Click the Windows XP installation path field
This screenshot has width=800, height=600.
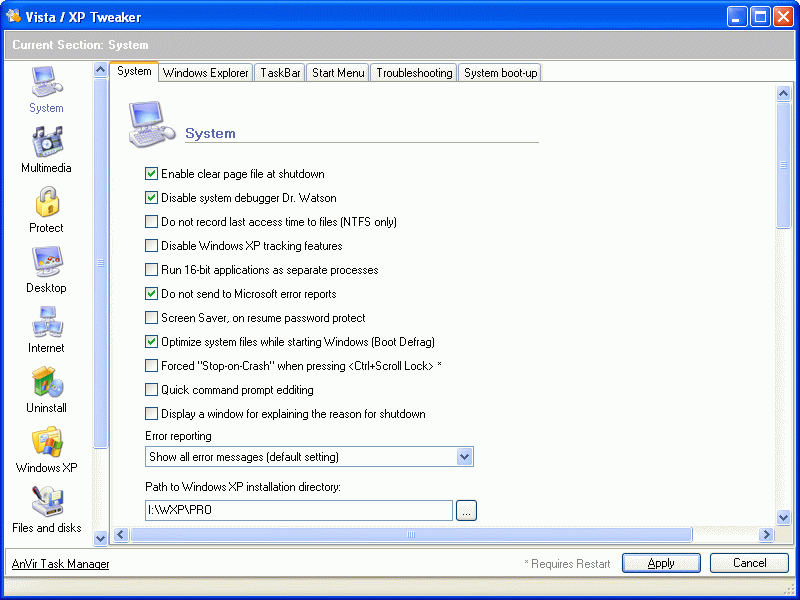[299, 510]
